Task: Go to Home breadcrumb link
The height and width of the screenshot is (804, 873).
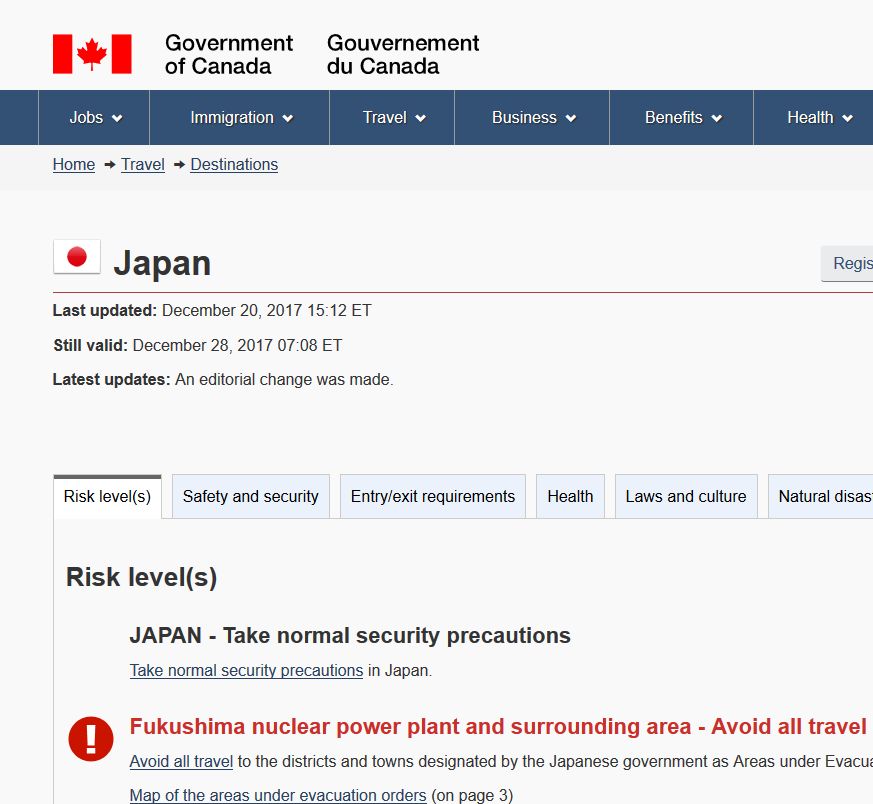Action: pyautogui.click(x=74, y=165)
